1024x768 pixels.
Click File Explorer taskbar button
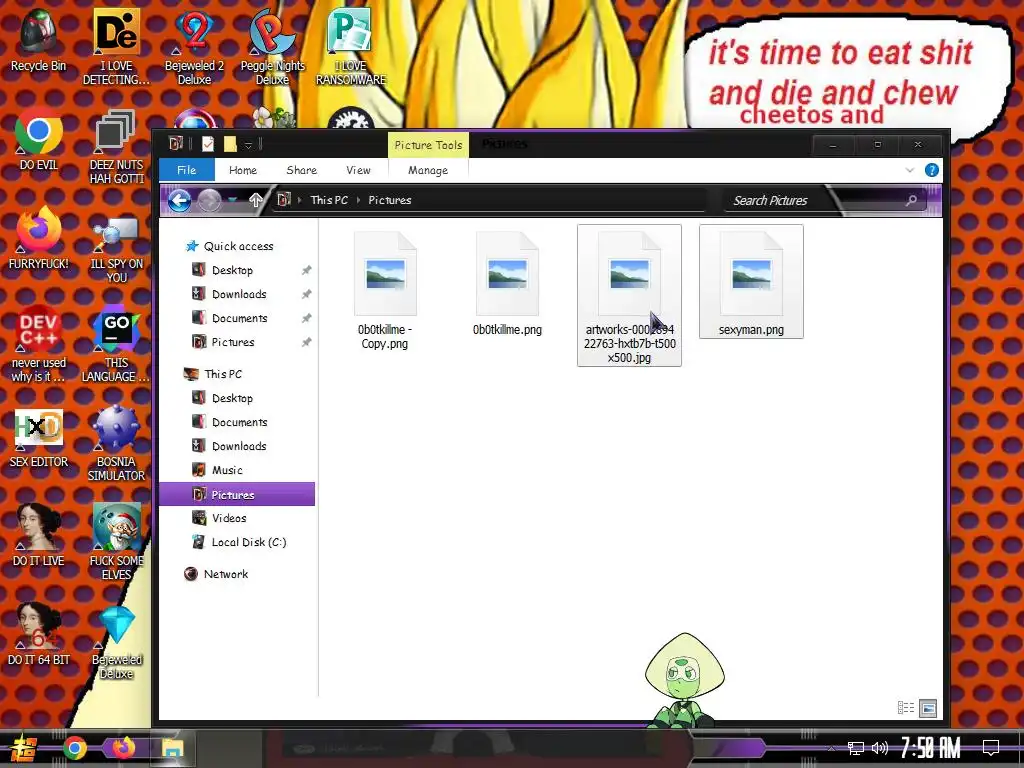pos(172,748)
